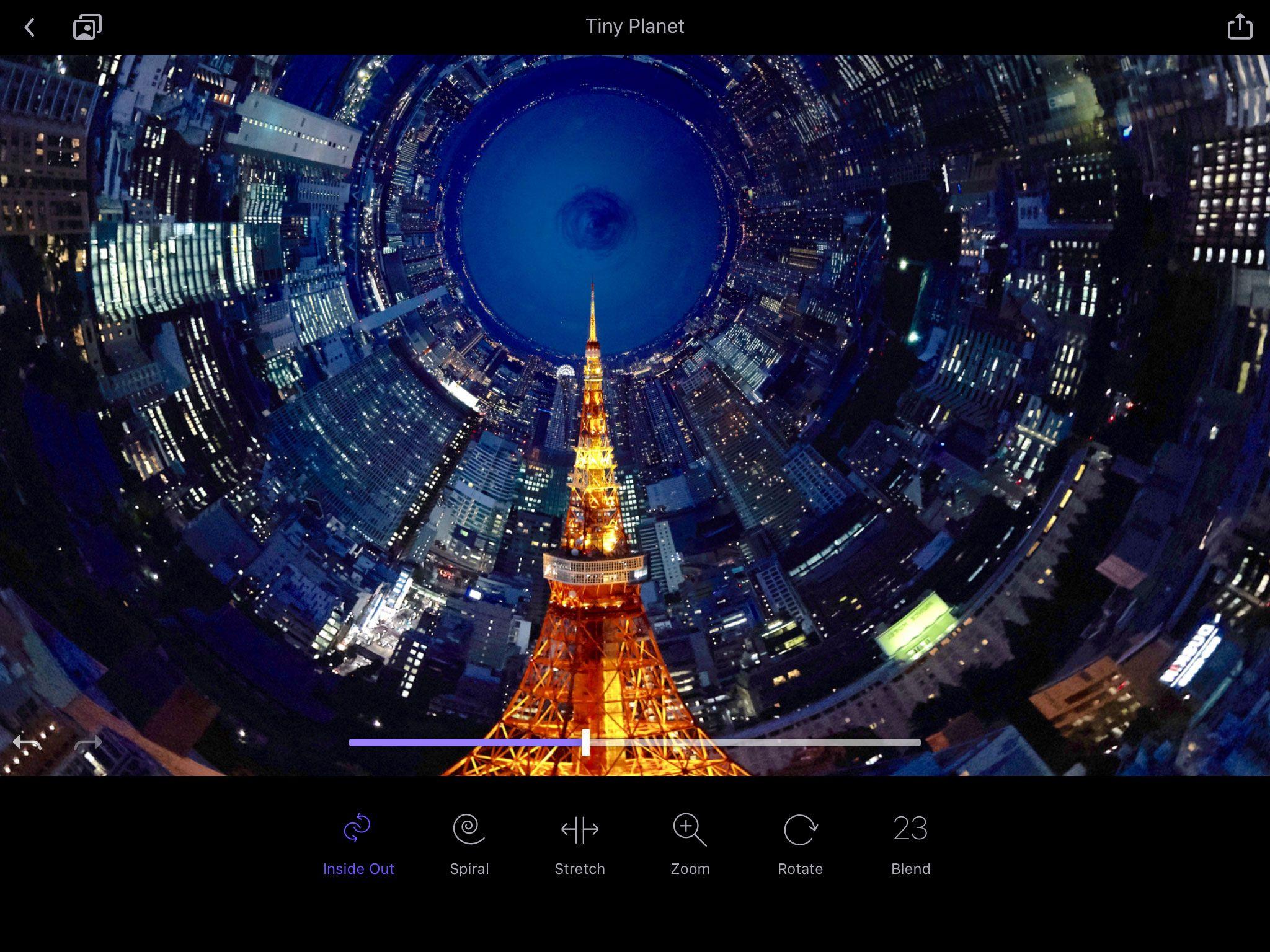Tap the Tiny Planet title
The image size is (1270, 952).
coord(634,26)
